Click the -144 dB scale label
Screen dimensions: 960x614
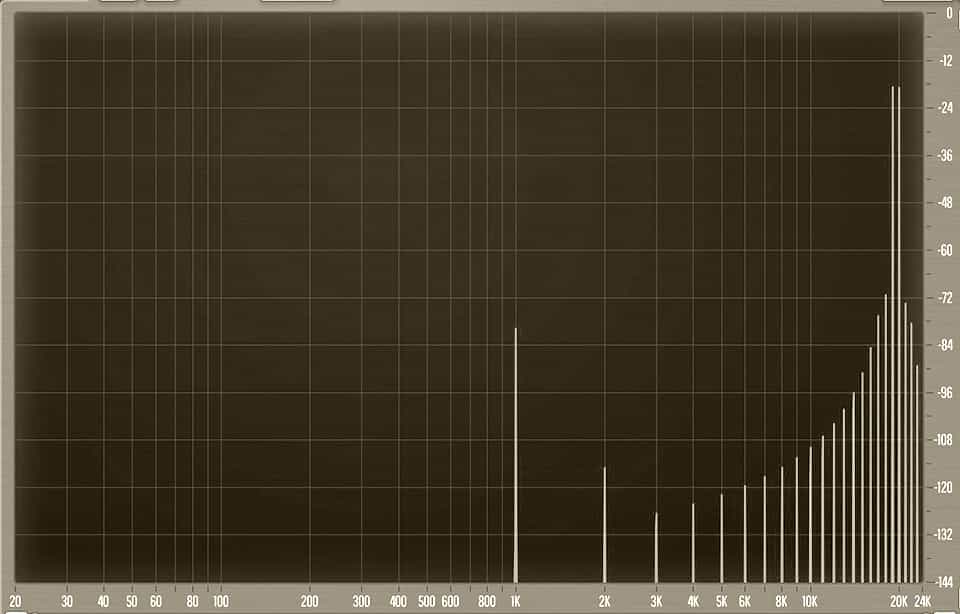(x=943, y=582)
